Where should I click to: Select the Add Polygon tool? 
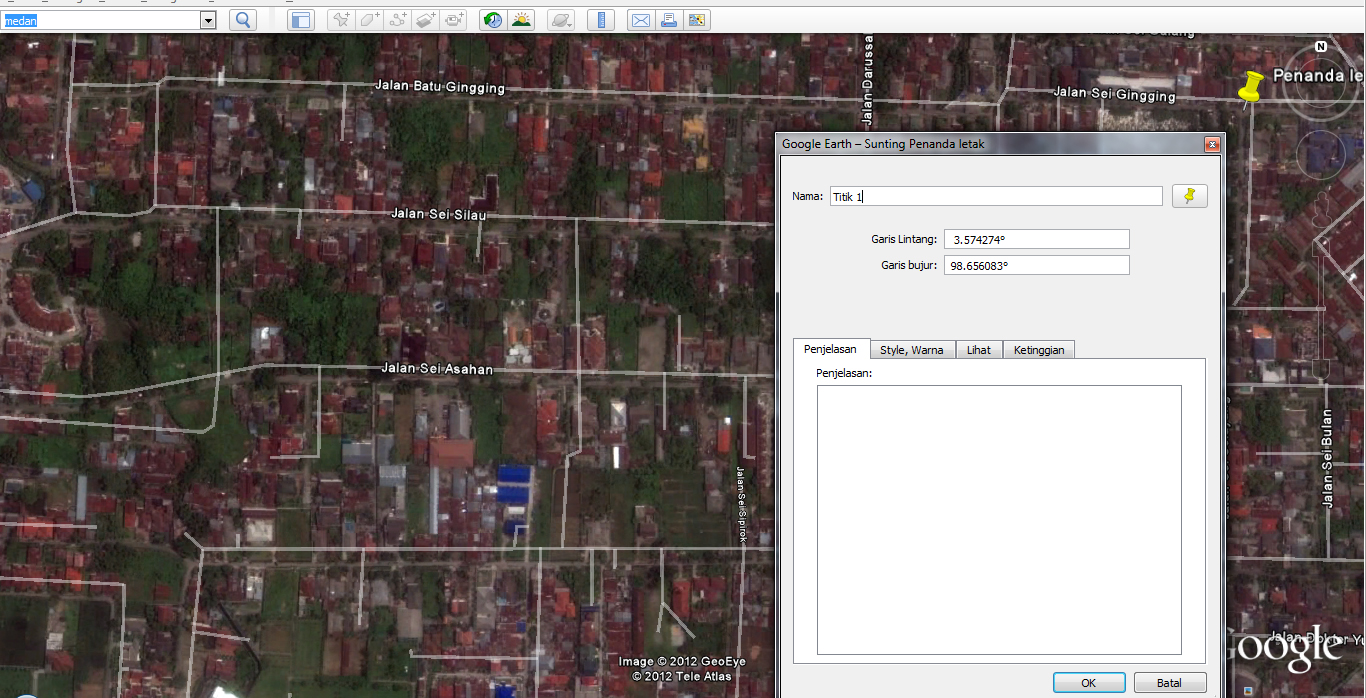click(x=371, y=20)
